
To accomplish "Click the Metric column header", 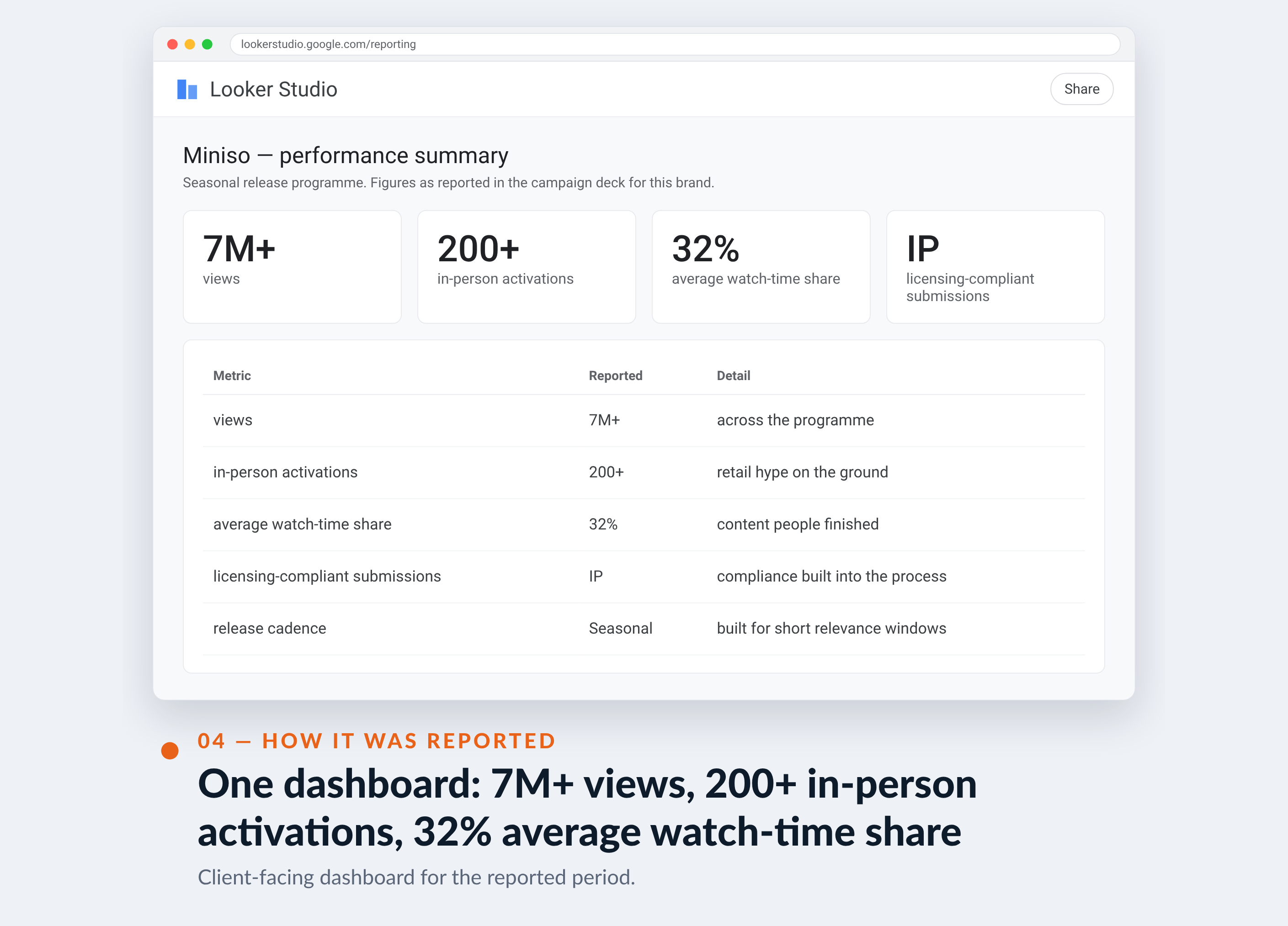I will [232, 375].
